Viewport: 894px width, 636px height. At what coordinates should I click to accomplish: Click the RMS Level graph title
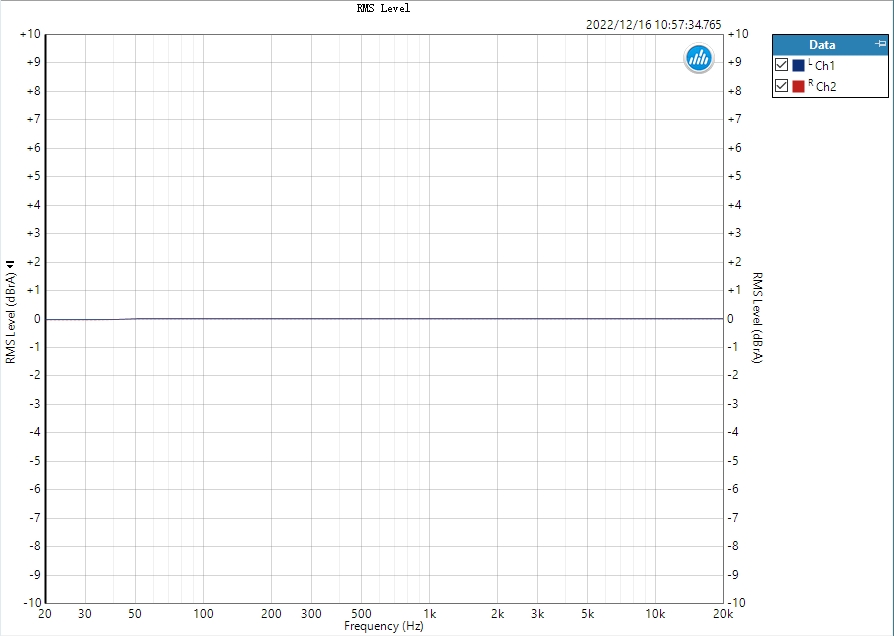tap(383, 8)
